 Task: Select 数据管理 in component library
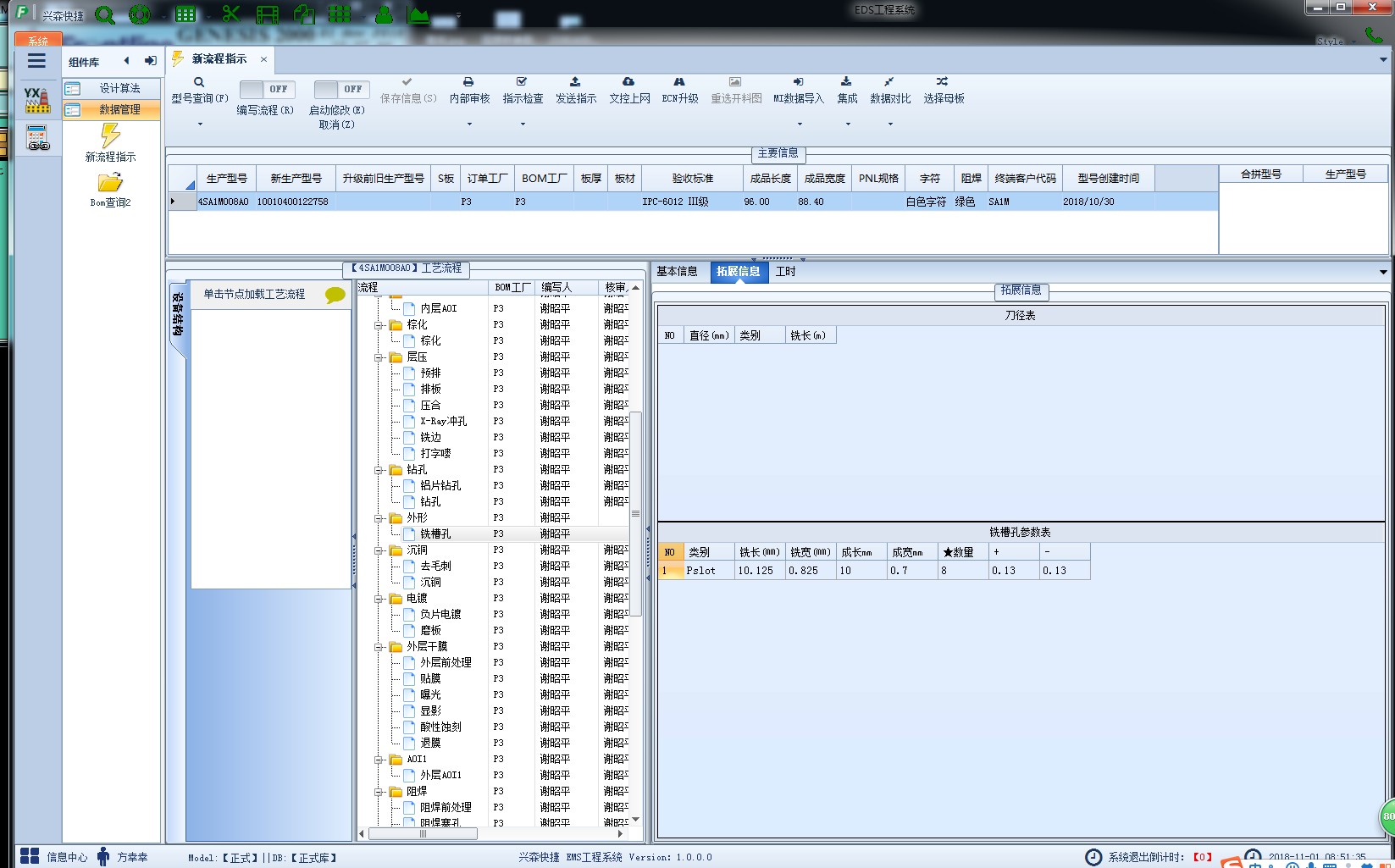[112, 110]
